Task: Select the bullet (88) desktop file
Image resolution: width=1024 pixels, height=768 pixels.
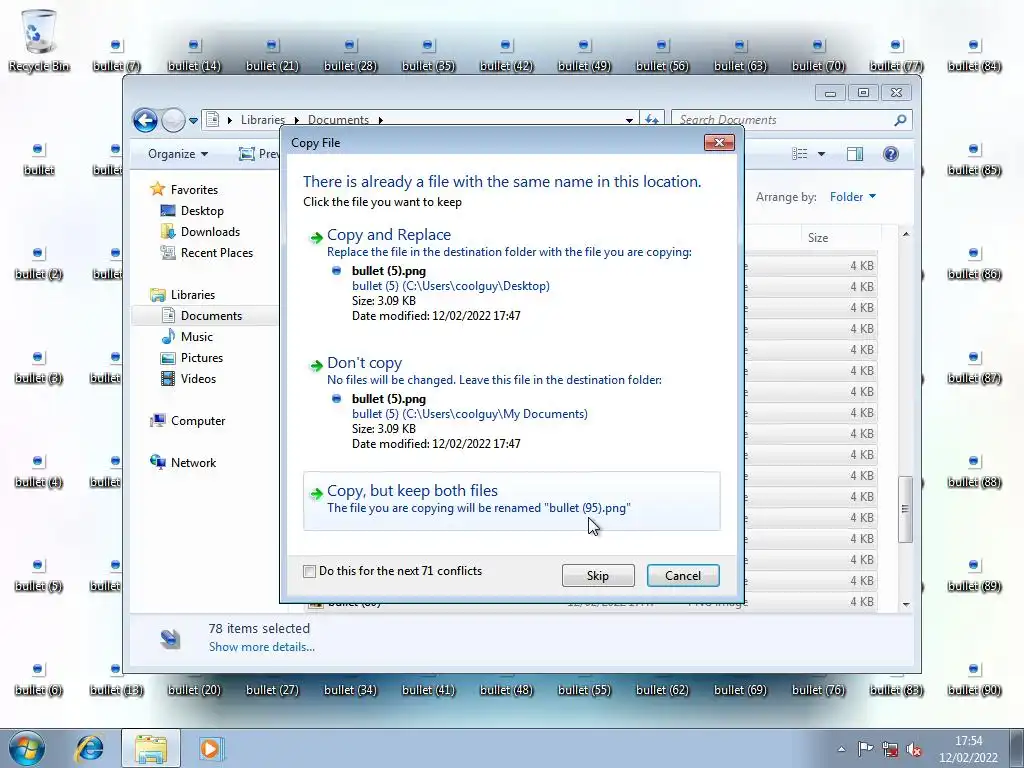Action: (974, 471)
